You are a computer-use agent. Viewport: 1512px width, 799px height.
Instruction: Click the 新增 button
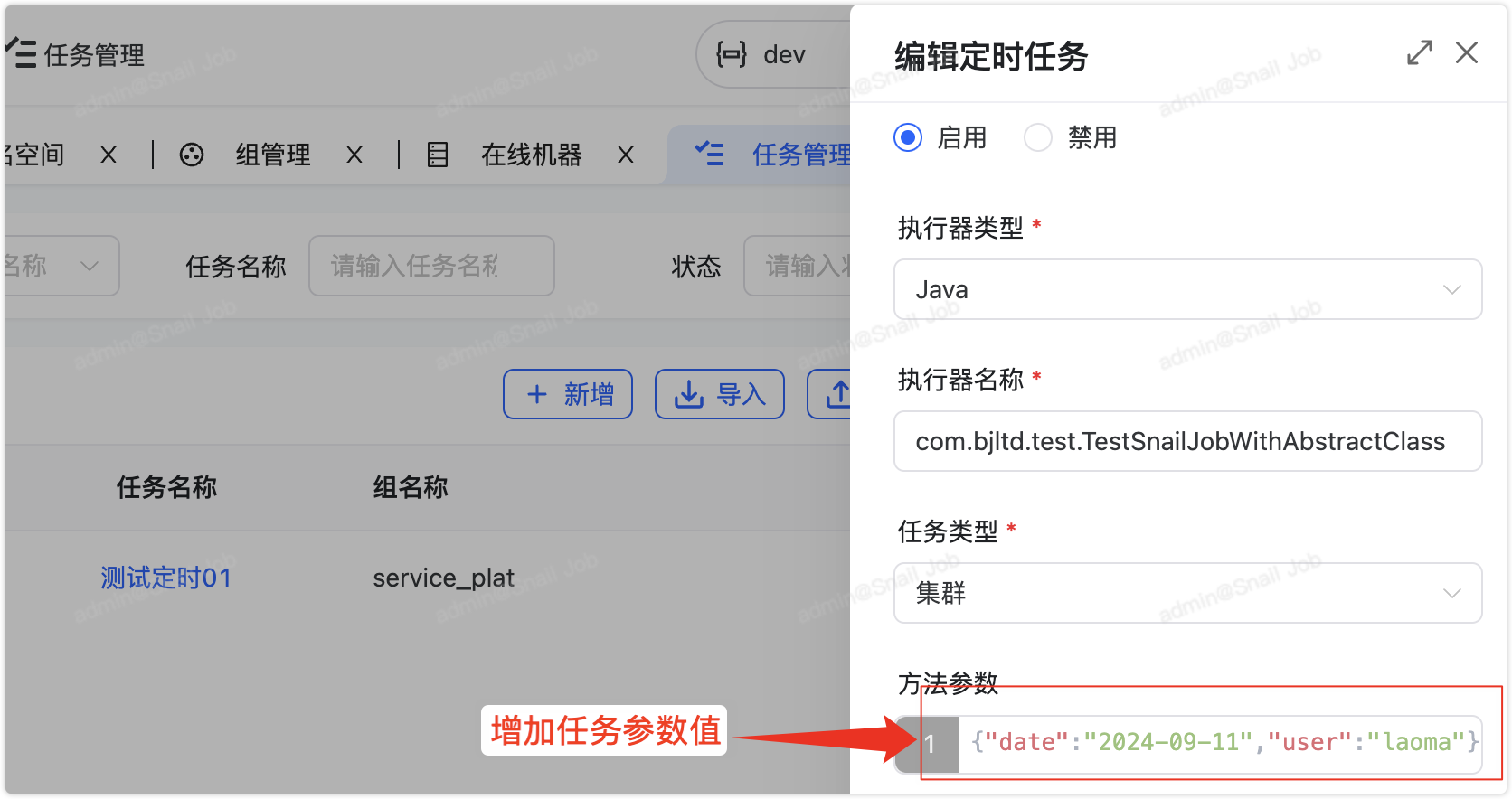(x=568, y=394)
